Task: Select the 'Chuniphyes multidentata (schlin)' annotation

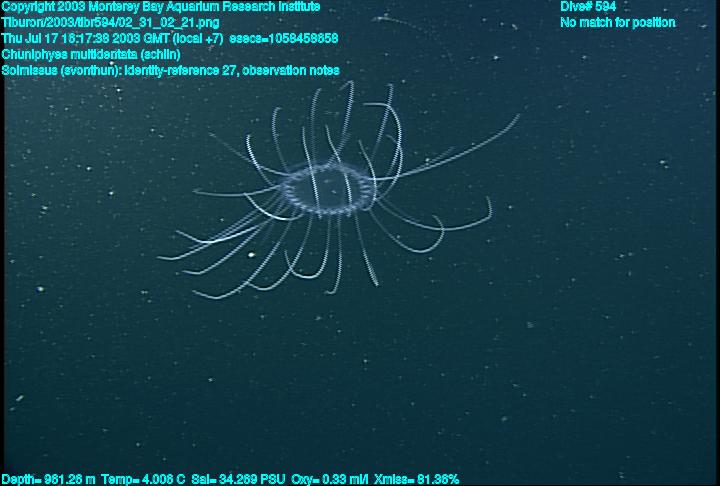Action: pyautogui.click(x=91, y=54)
